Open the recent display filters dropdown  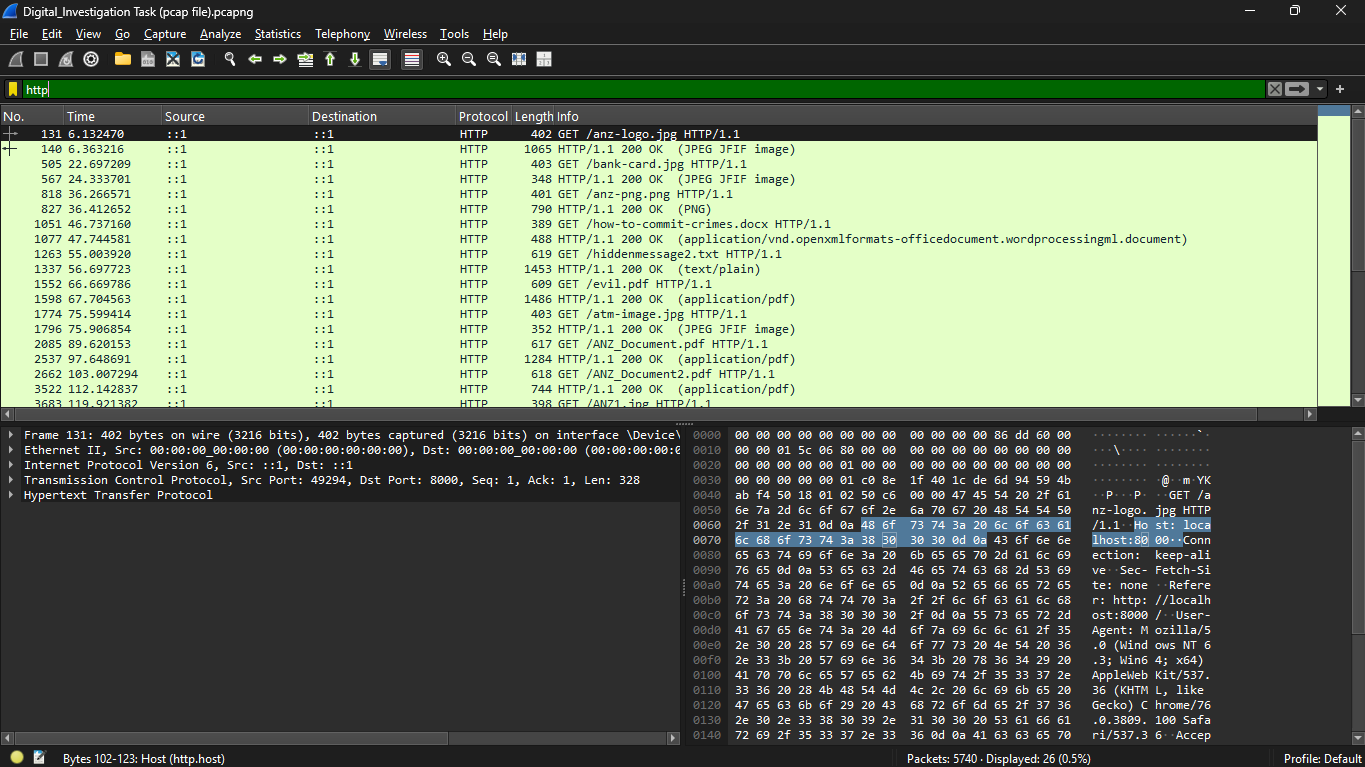coord(1320,89)
